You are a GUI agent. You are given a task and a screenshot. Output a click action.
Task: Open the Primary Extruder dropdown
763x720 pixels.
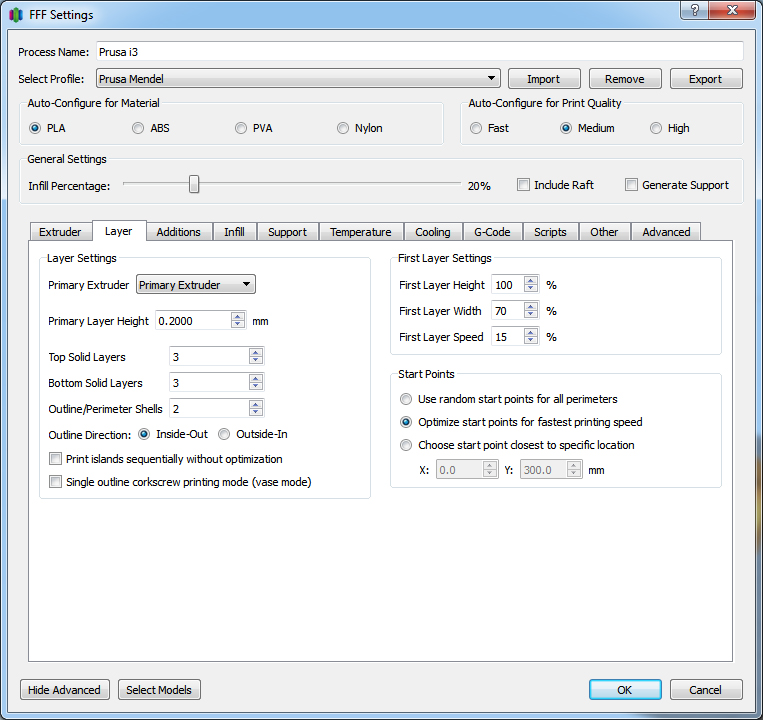pos(196,285)
